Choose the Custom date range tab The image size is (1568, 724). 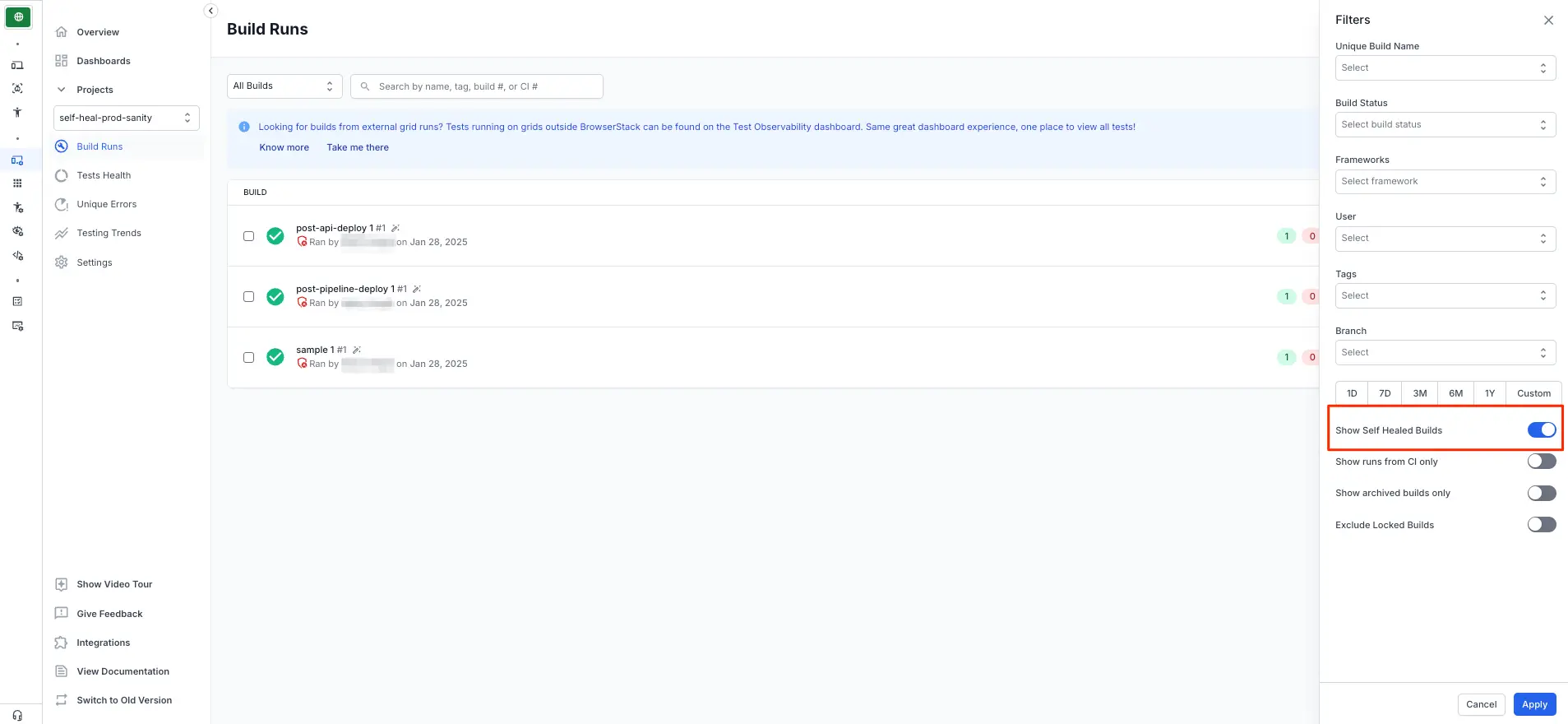point(1533,393)
